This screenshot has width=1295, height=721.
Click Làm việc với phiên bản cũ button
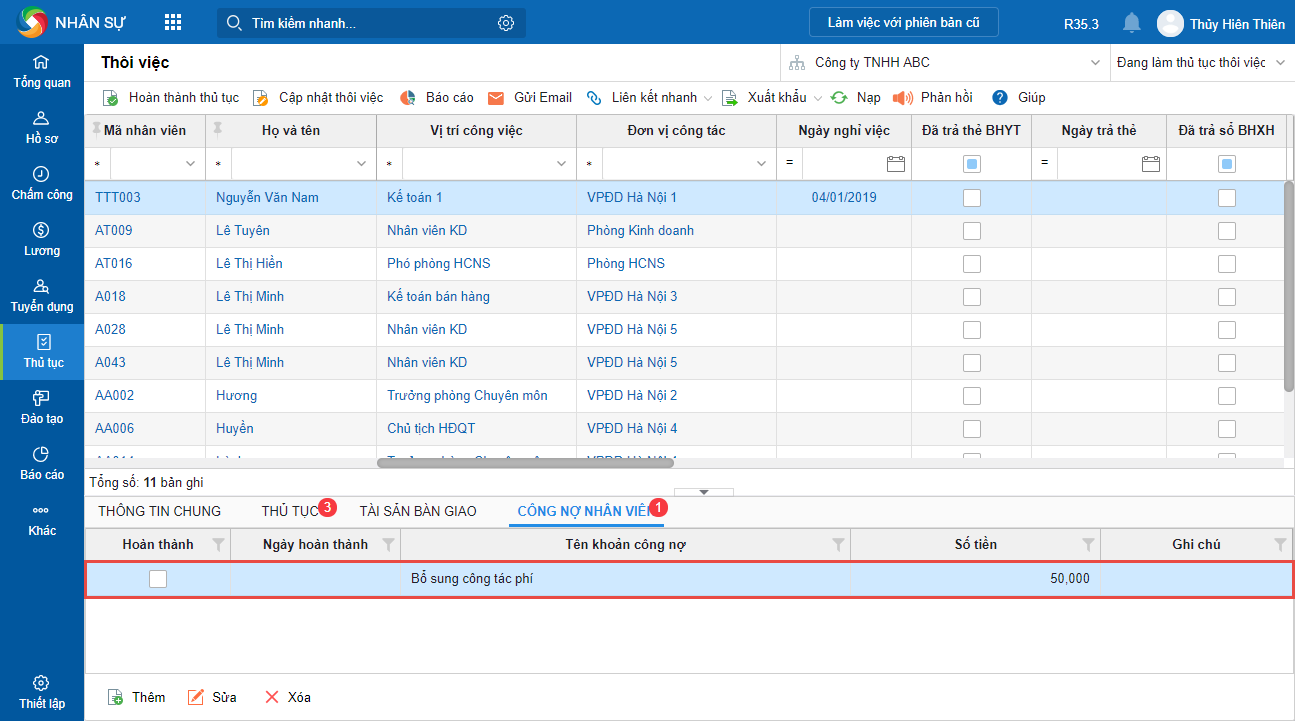[903, 22]
